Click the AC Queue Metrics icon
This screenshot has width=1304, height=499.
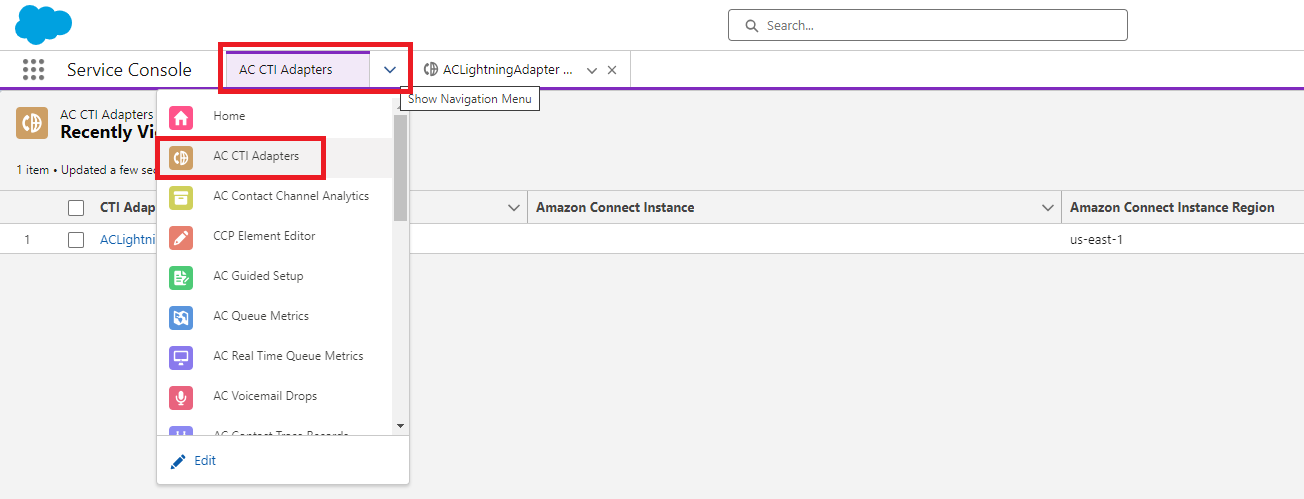point(181,317)
